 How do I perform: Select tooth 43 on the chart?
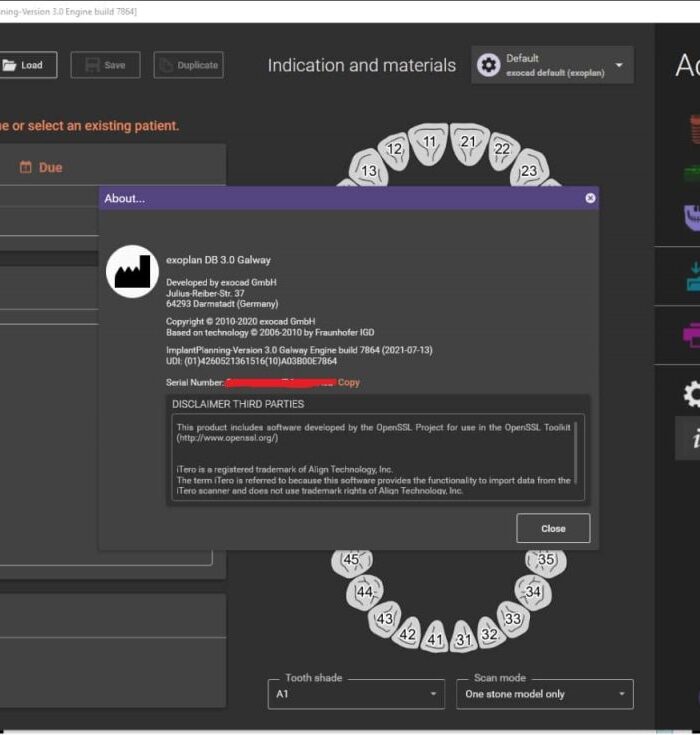[385, 619]
